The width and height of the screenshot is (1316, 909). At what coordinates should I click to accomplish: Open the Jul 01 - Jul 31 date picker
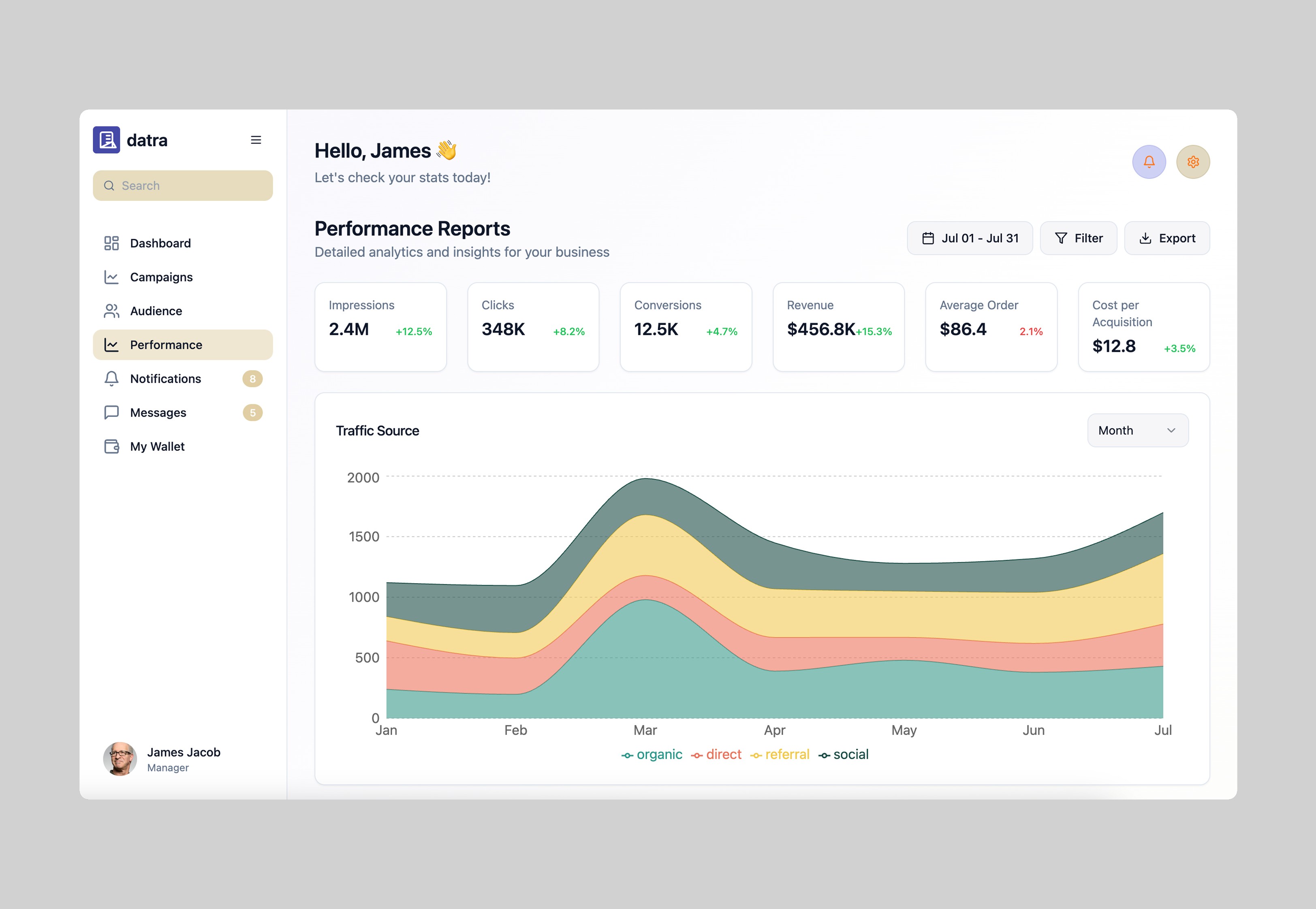click(x=970, y=238)
